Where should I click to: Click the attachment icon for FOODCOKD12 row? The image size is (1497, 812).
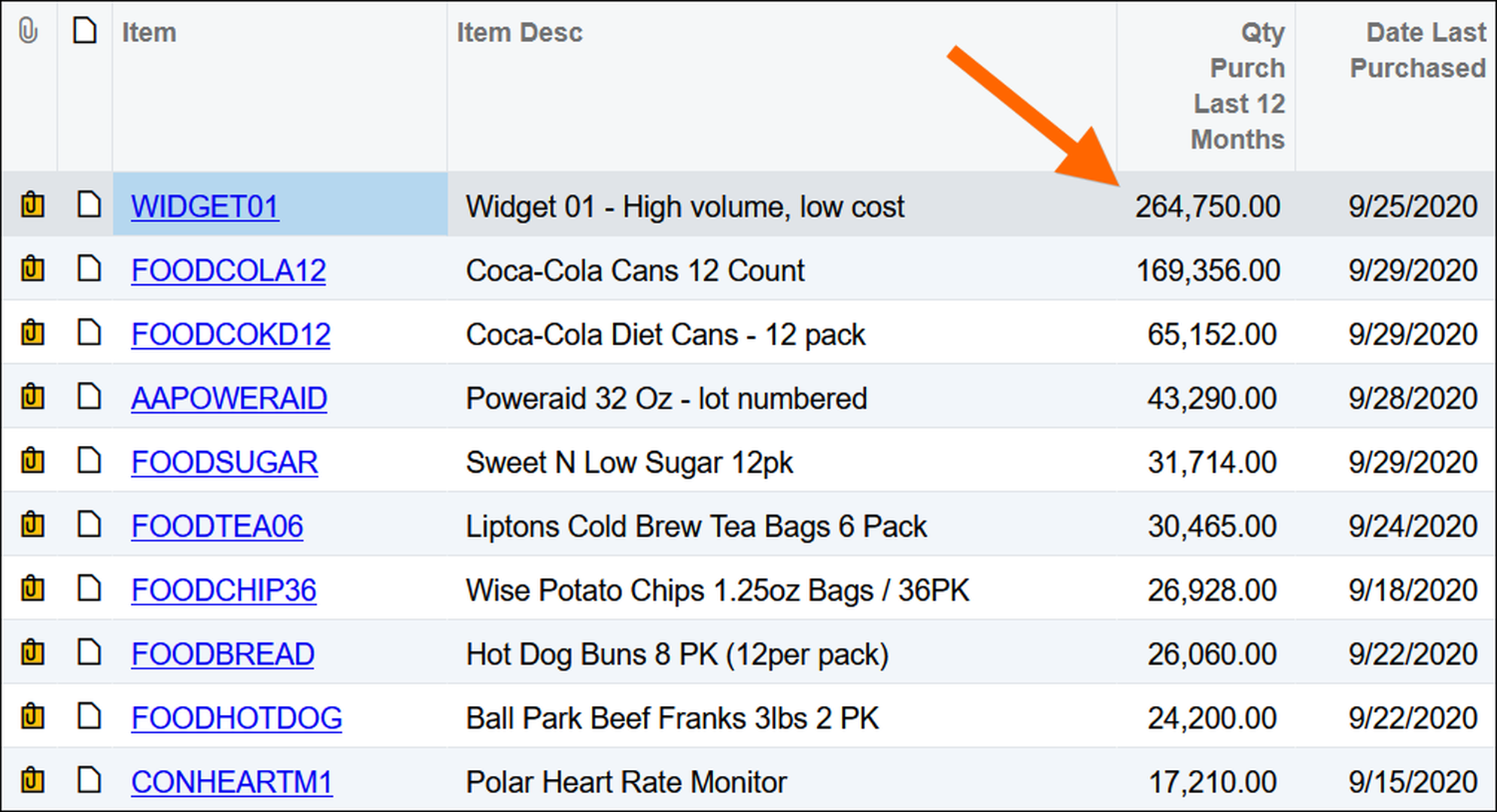pos(32,332)
